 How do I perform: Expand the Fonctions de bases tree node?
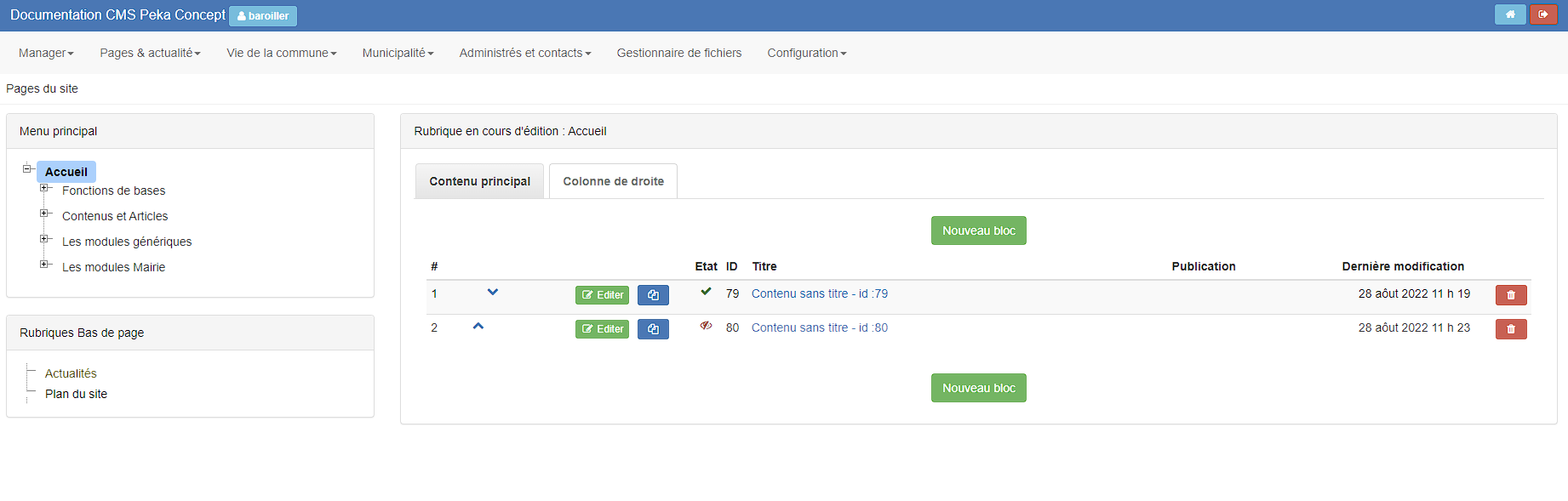pos(44,188)
